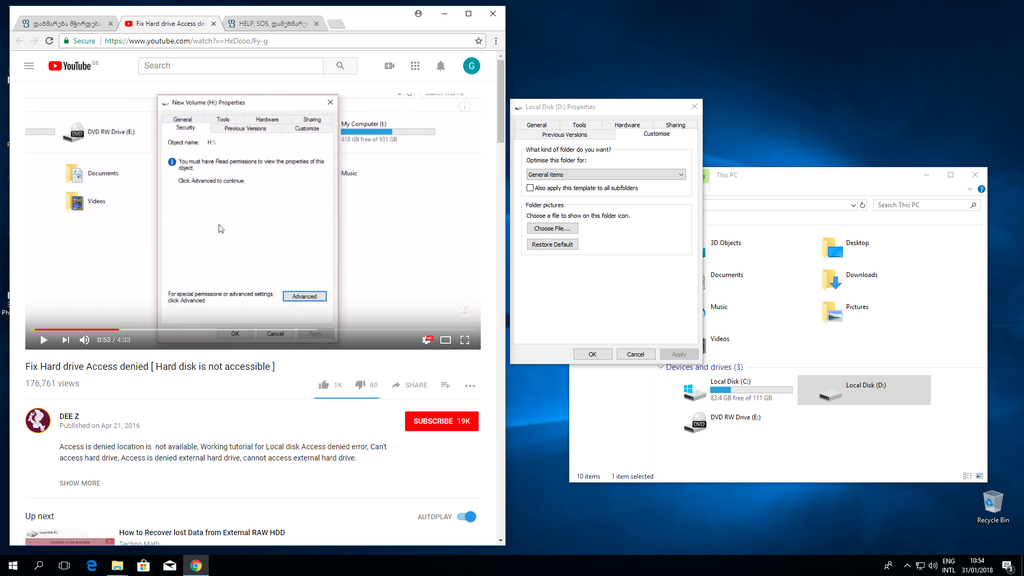Viewport: 1024px width, 576px height.
Task: Open the Chrome three-dot menu
Action: point(496,40)
